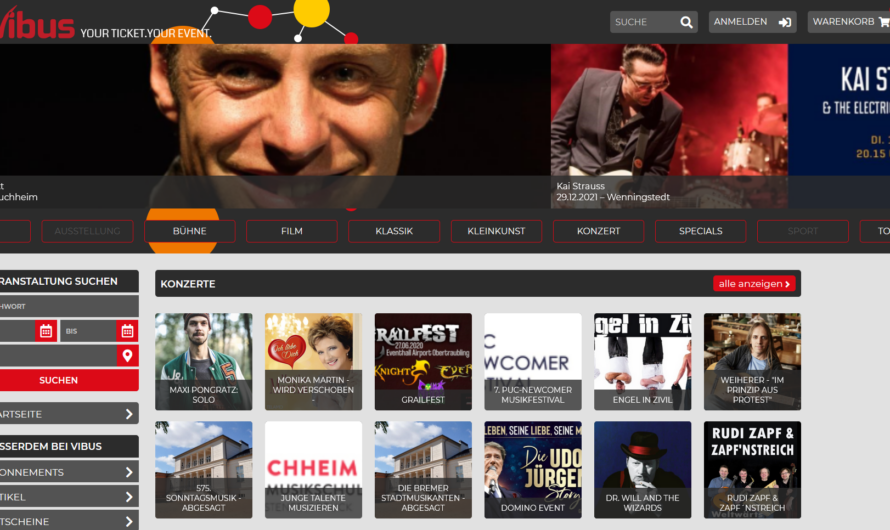Select the Kleinkunst category
Screen dimensions: 890x530
coord(496,231)
